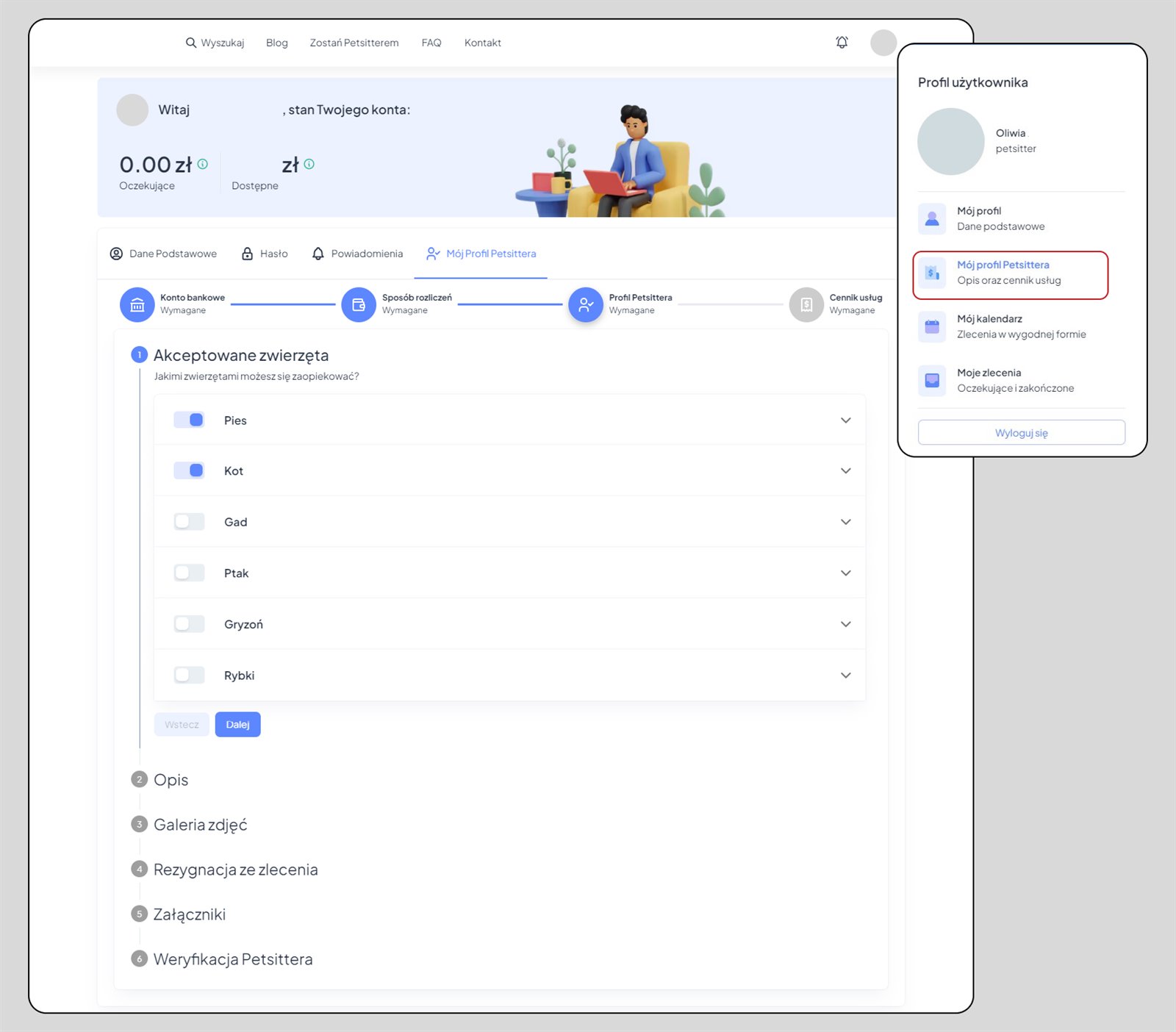
Task: Expand the Gryzoń row chevron
Action: 845,624
